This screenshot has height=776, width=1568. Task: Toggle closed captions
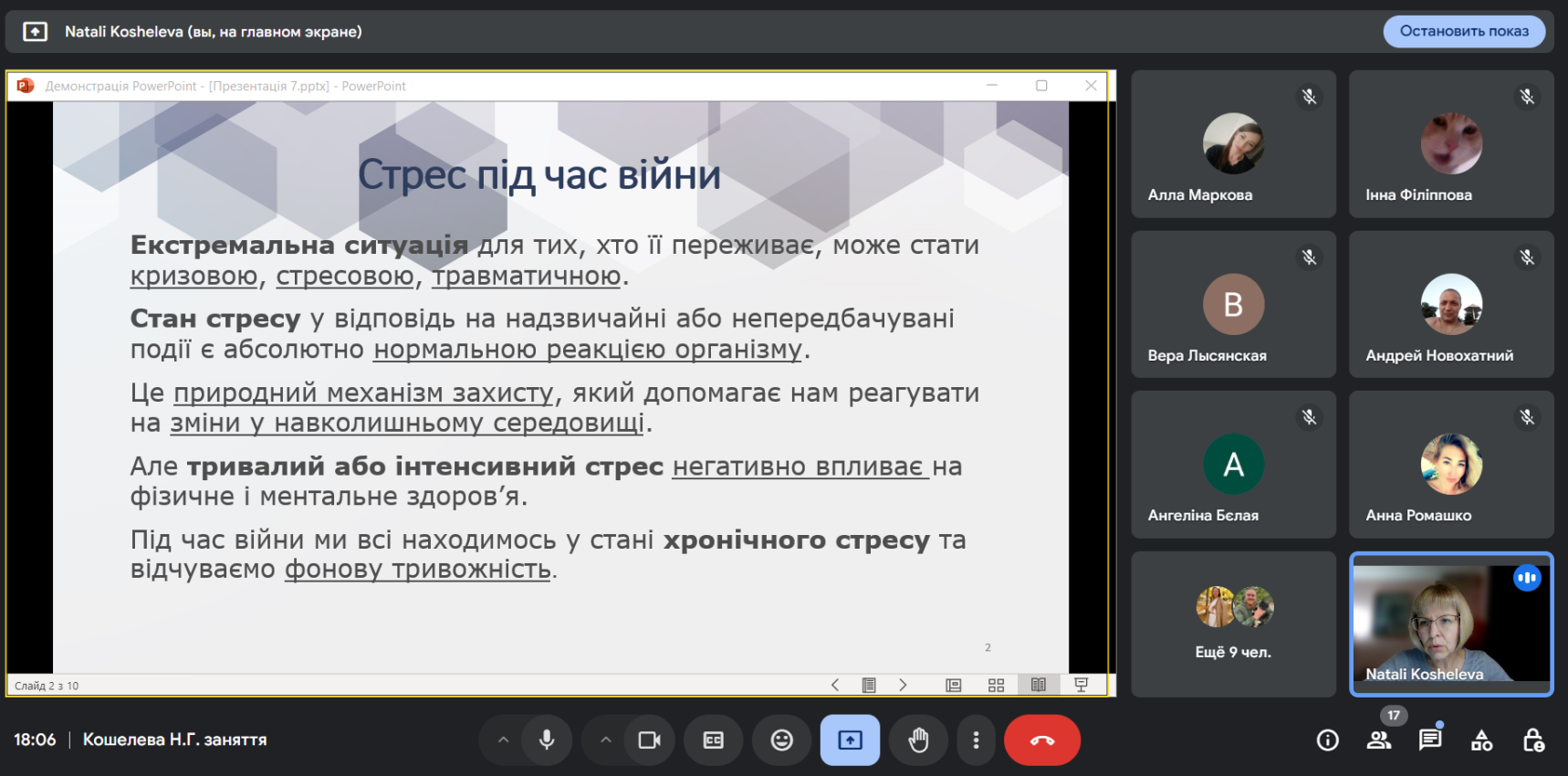coord(714,739)
